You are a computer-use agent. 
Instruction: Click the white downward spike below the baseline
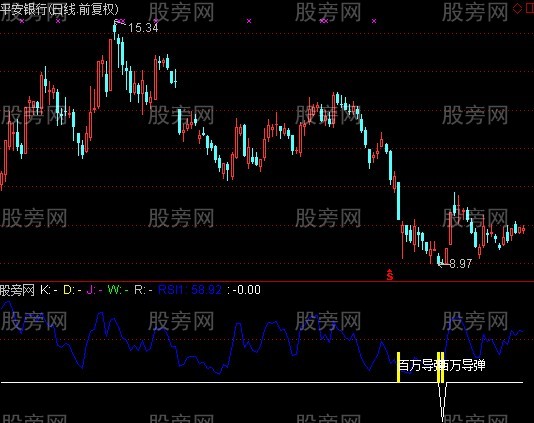tap(442, 402)
